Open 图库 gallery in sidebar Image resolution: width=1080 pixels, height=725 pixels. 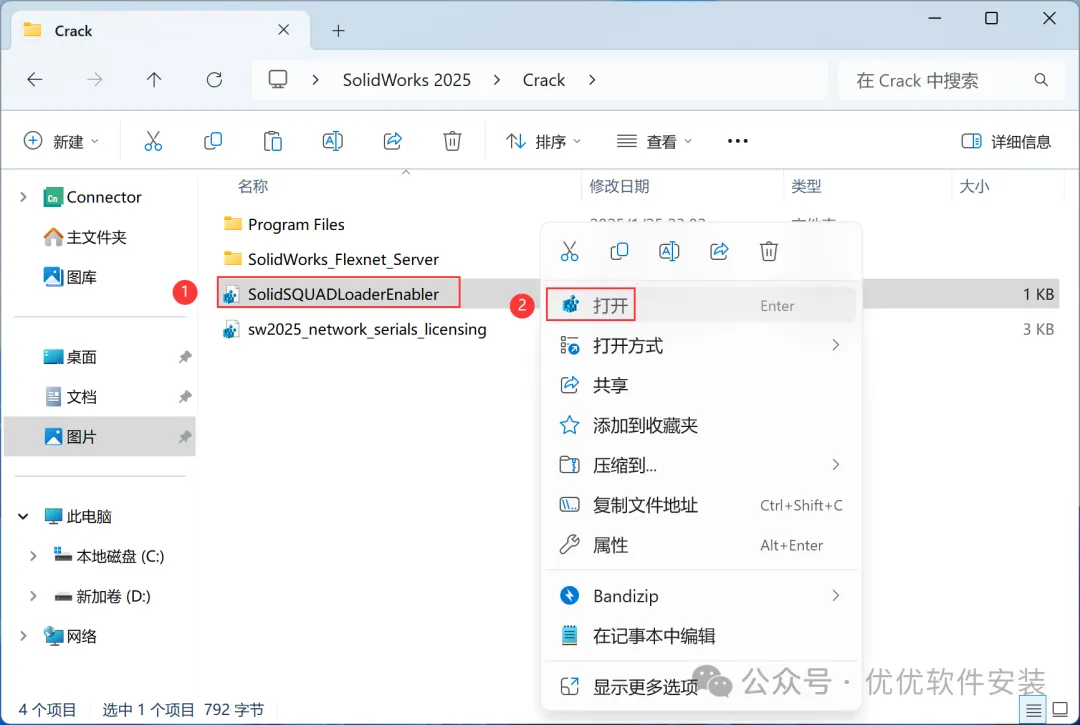point(70,277)
